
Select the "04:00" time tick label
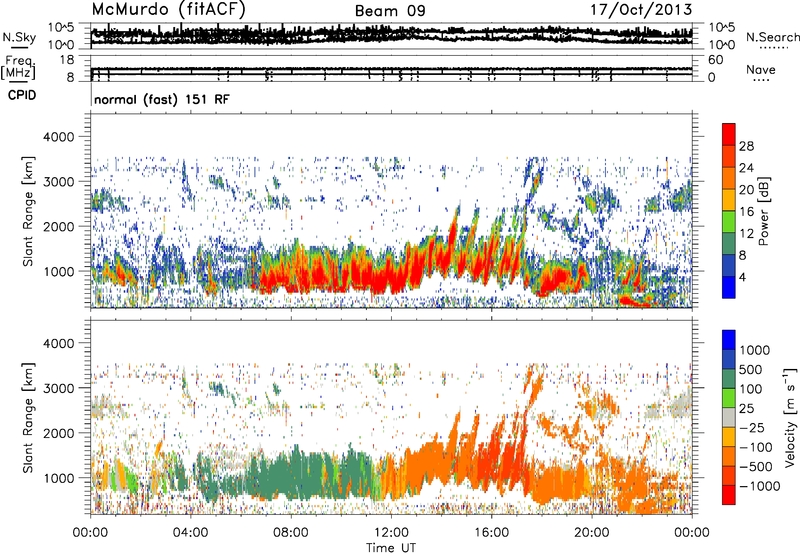pos(190,533)
